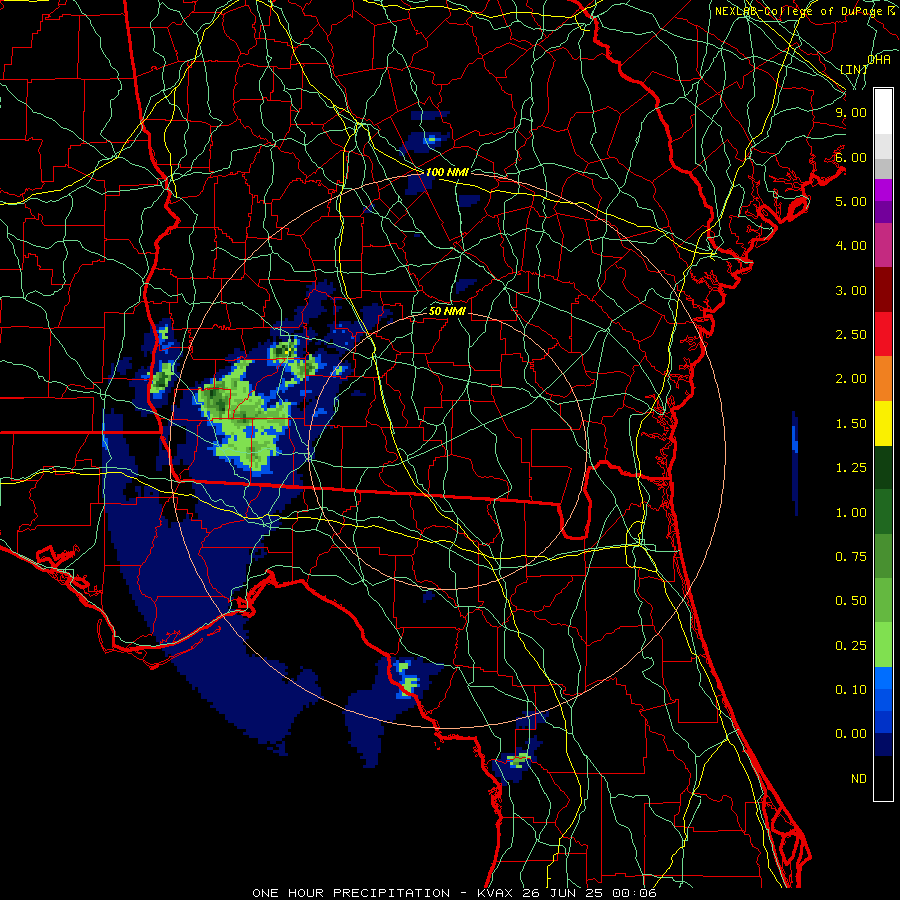Click the [IN] units label
The width and height of the screenshot is (900, 900).
pos(854,69)
